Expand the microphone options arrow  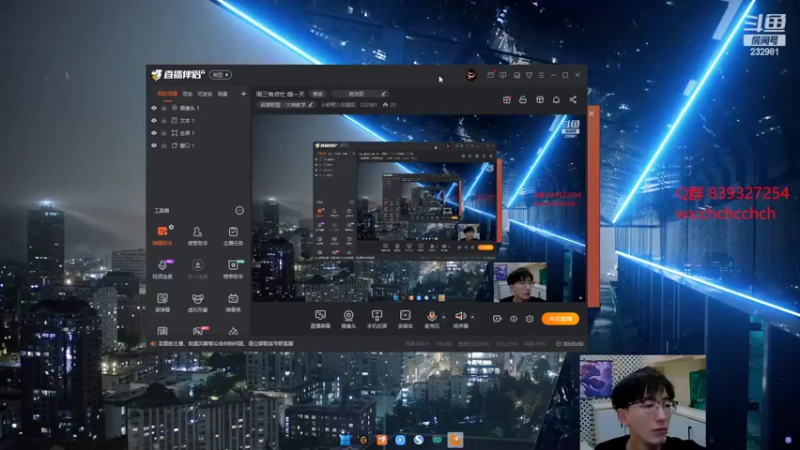443,317
